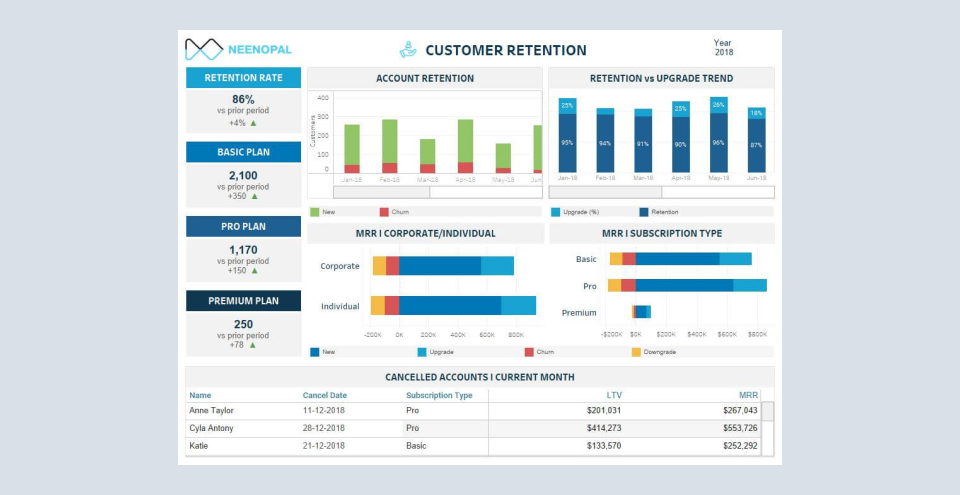
Task: Click cancel date 11-12-2018
Action: (x=323, y=410)
